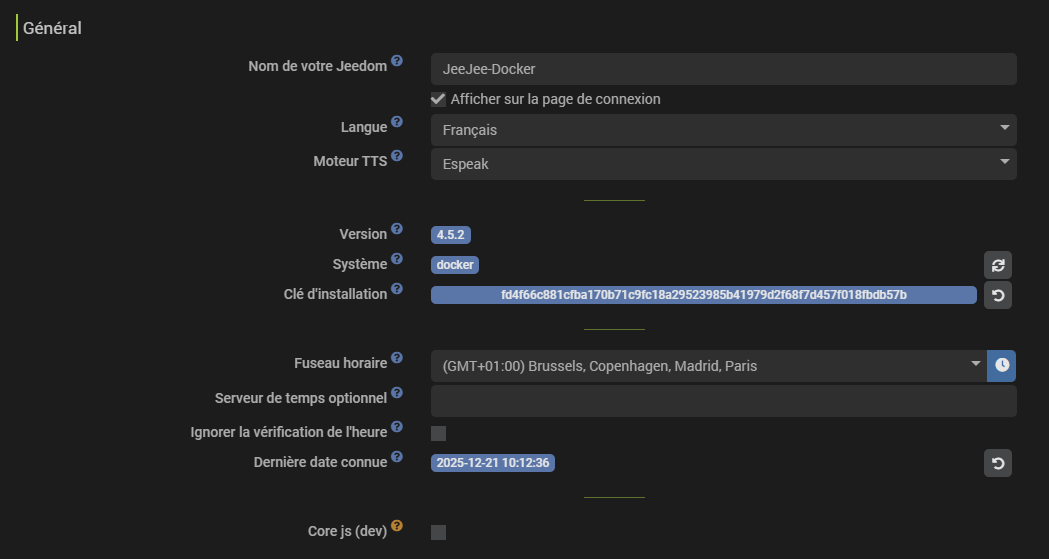1049x559 pixels.
Task: Click the JeeJee-Docker name input field
Action: click(x=723, y=69)
